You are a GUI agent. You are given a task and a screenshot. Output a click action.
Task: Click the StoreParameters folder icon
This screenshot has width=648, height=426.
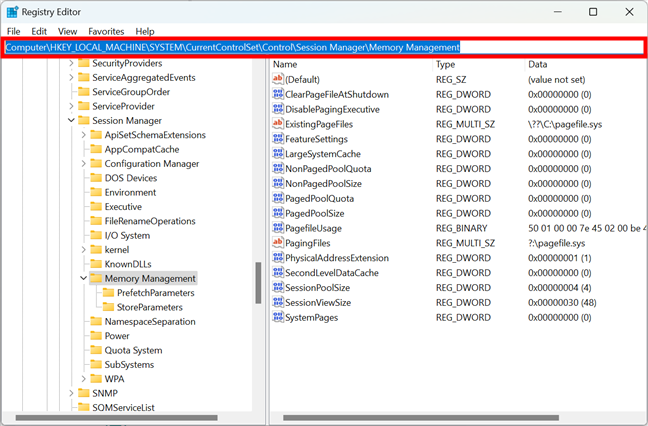coord(108,307)
